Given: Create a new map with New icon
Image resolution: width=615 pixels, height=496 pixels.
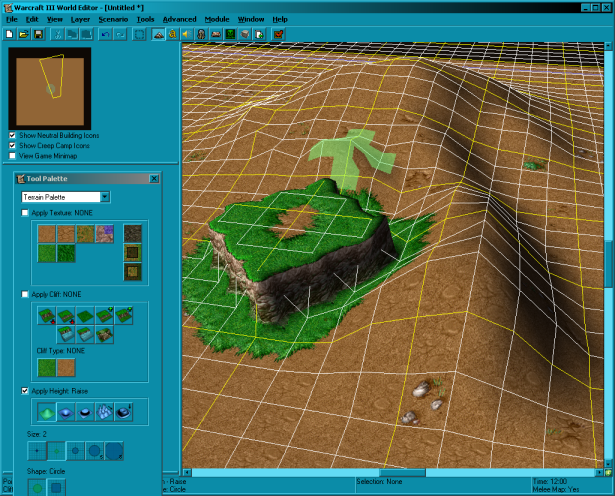Looking at the screenshot, I should tap(9, 35).
